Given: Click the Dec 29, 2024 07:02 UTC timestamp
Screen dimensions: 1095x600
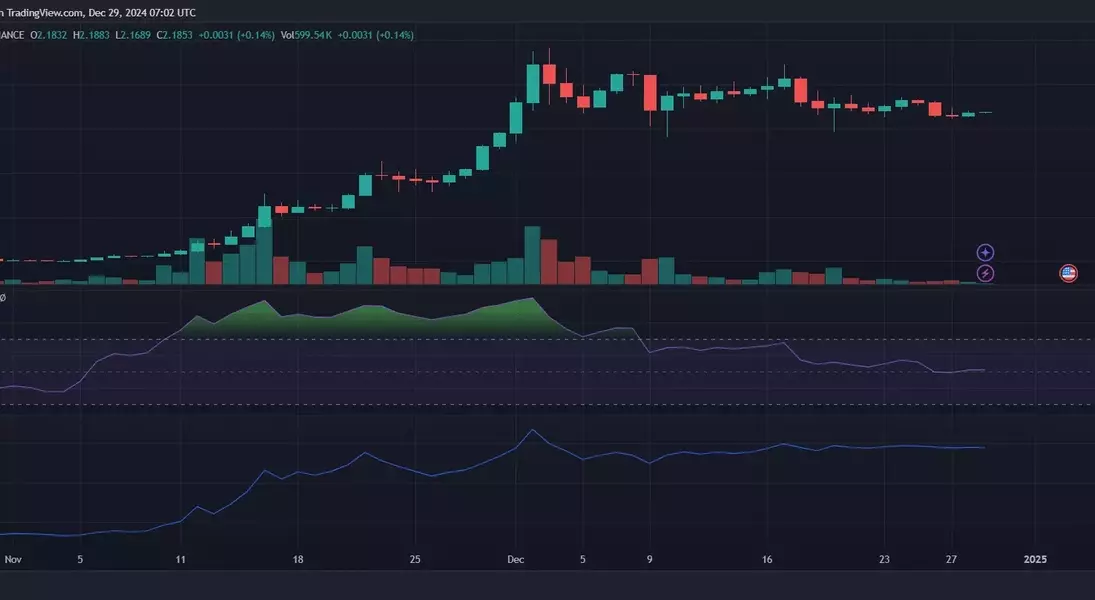Looking at the screenshot, I should 142,13.
